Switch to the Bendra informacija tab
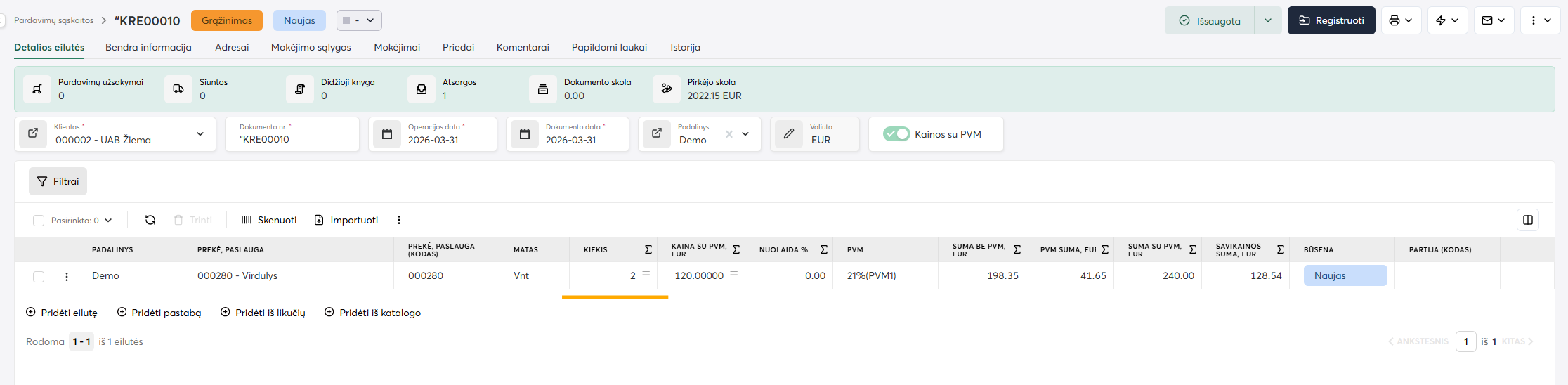 coord(148,47)
